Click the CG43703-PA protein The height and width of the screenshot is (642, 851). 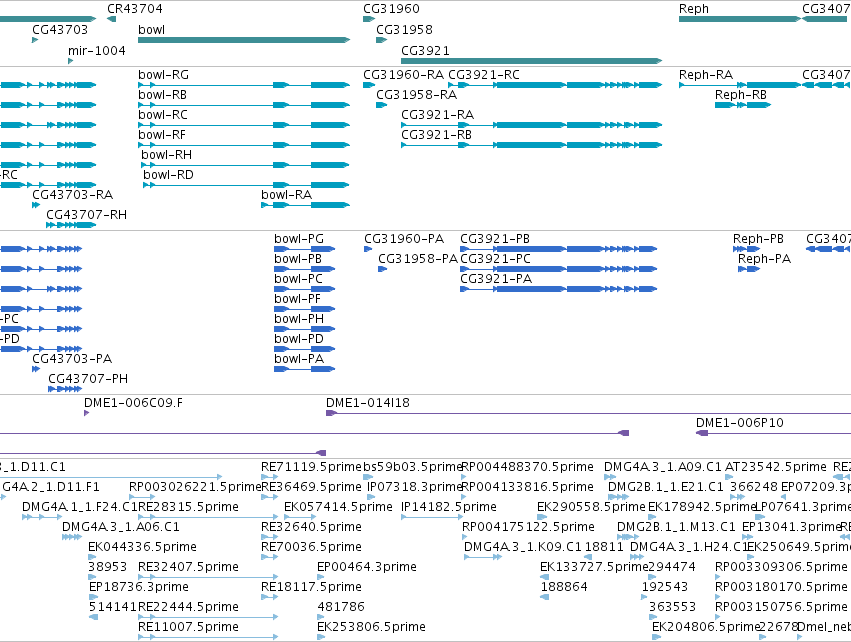pos(36,369)
